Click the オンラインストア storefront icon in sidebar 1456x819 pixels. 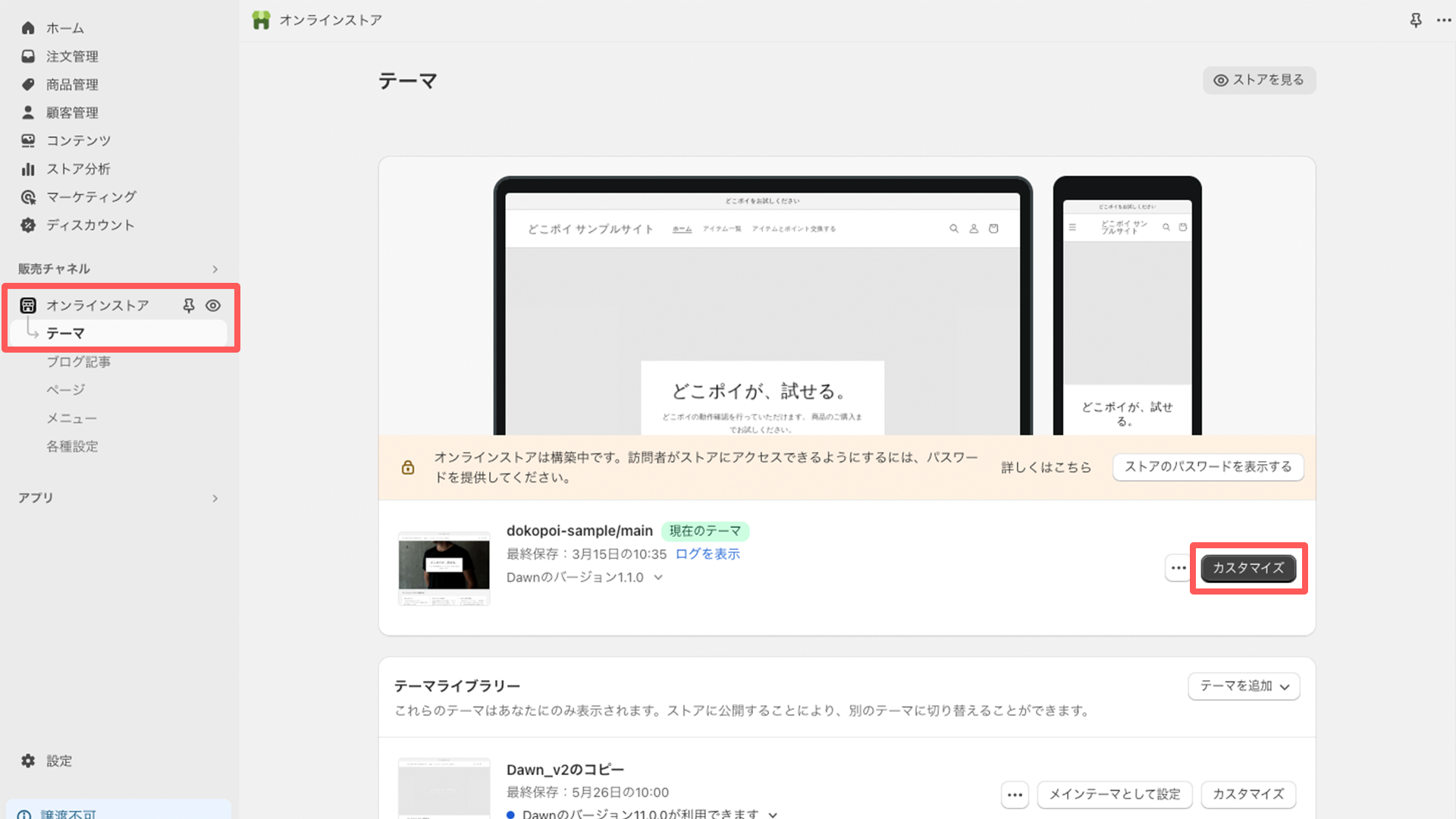tap(28, 306)
